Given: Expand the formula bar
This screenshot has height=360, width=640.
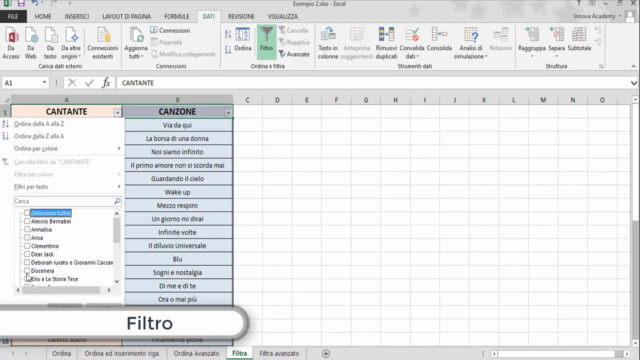Looking at the screenshot, I should click(x=633, y=83).
